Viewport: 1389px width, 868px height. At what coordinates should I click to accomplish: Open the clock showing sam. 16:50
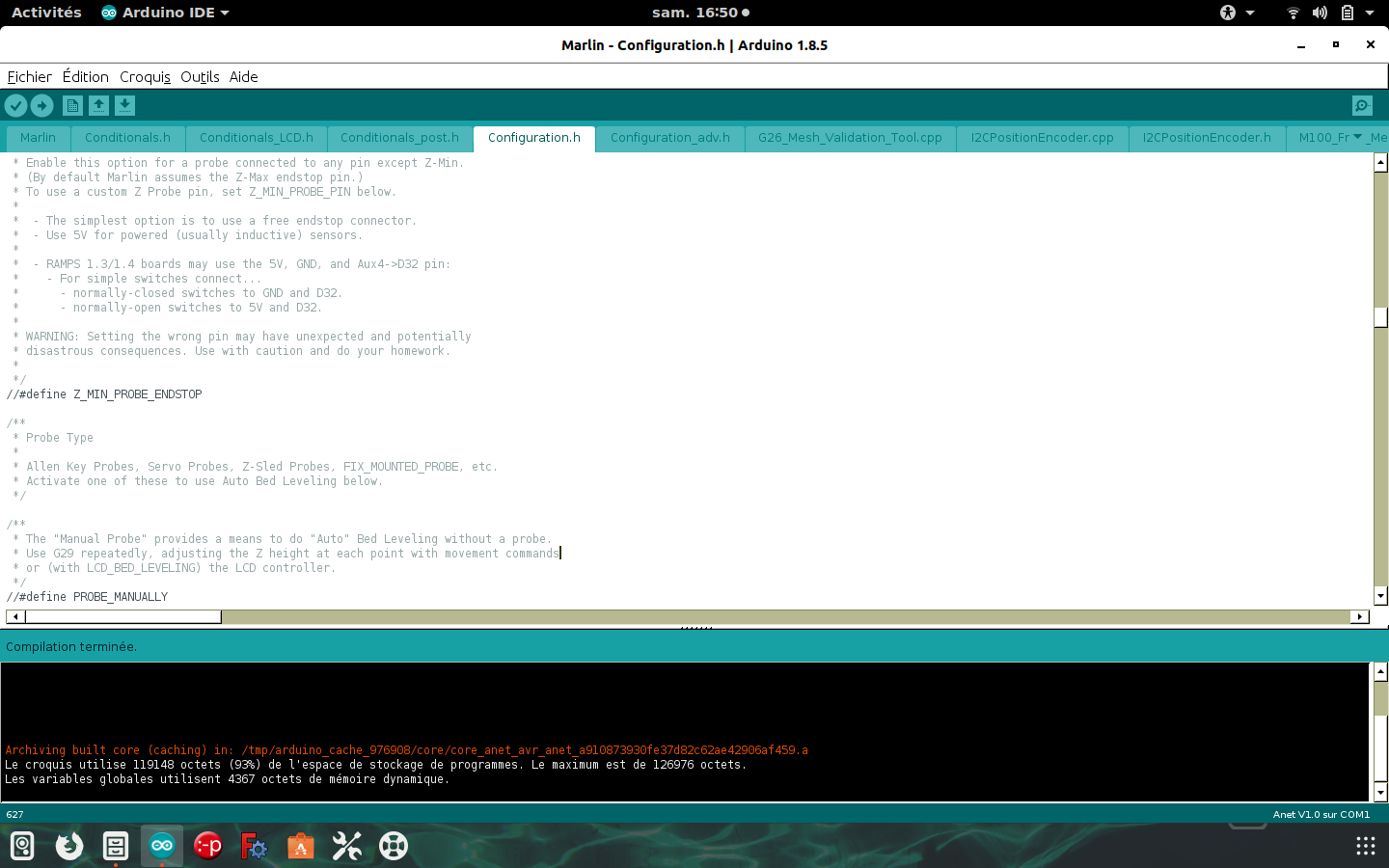(700, 13)
